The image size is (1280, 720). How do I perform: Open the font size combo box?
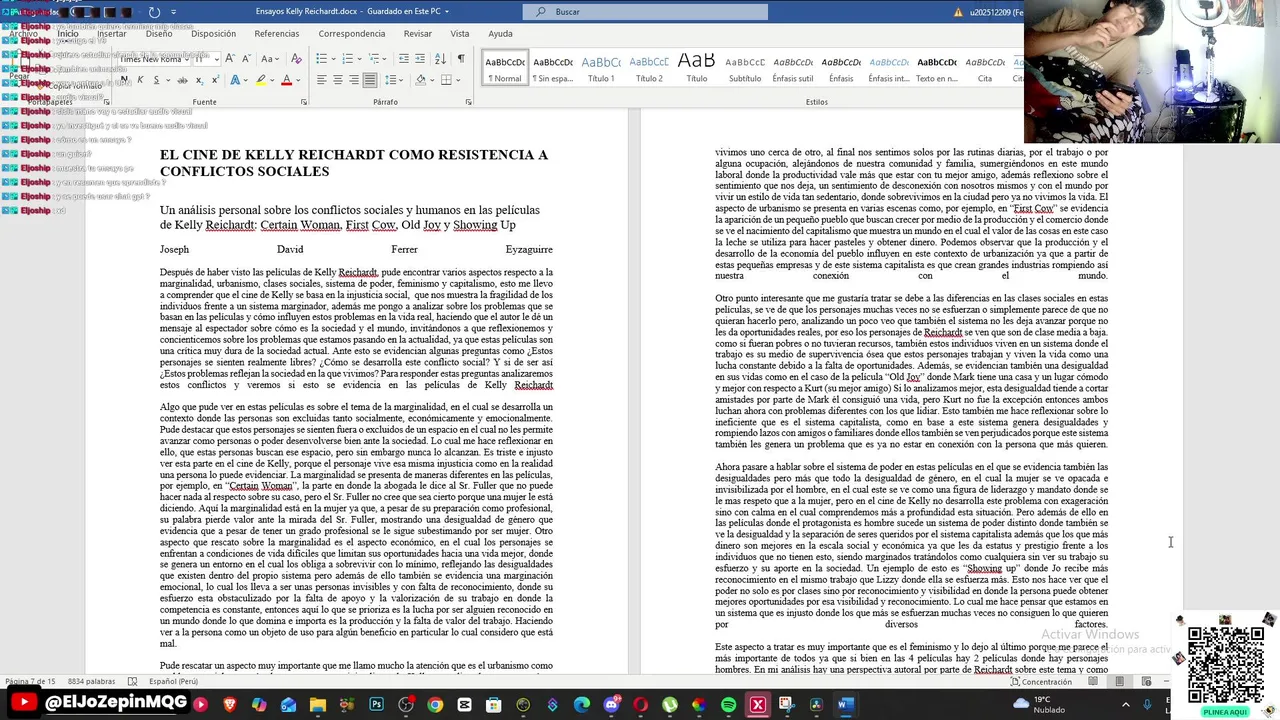point(207,59)
